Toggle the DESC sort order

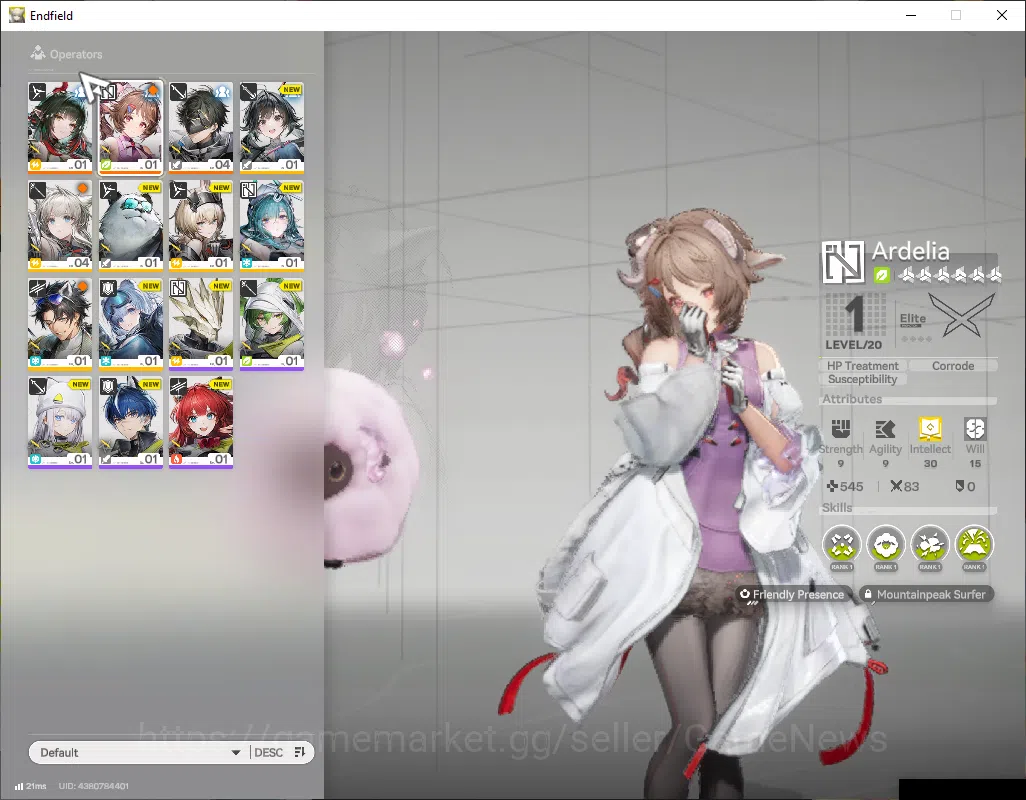click(x=268, y=752)
